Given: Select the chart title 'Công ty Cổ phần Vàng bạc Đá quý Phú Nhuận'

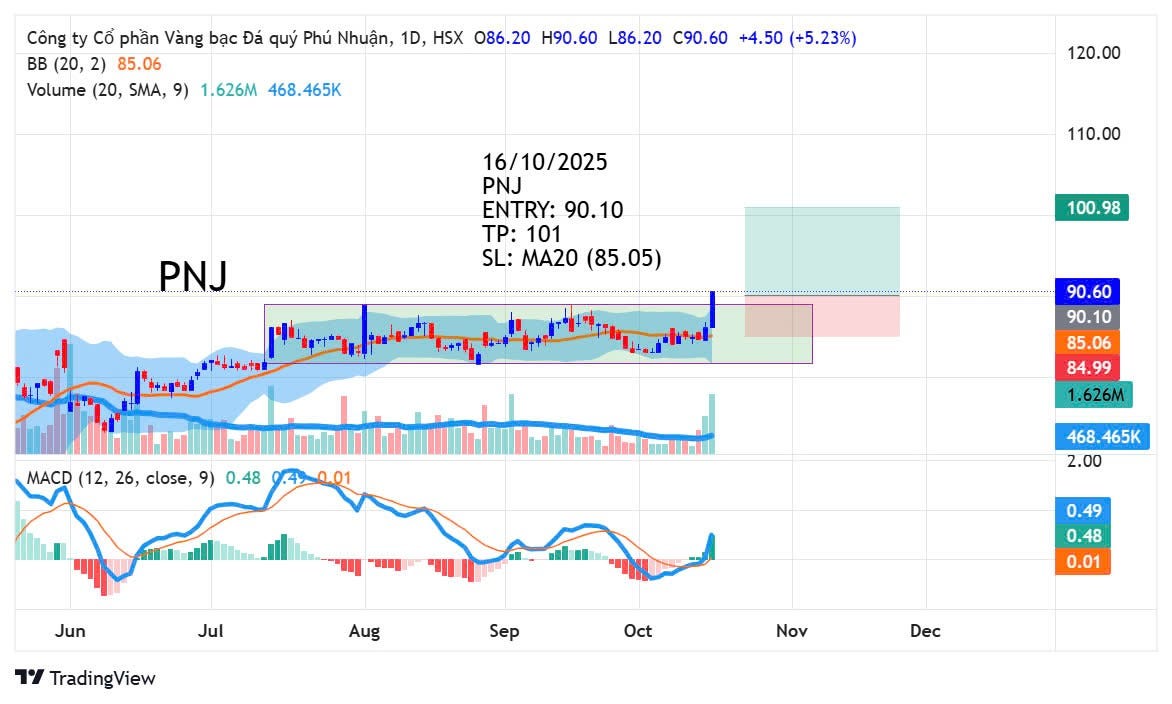Looking at the screenshot, I should point(208,37).
